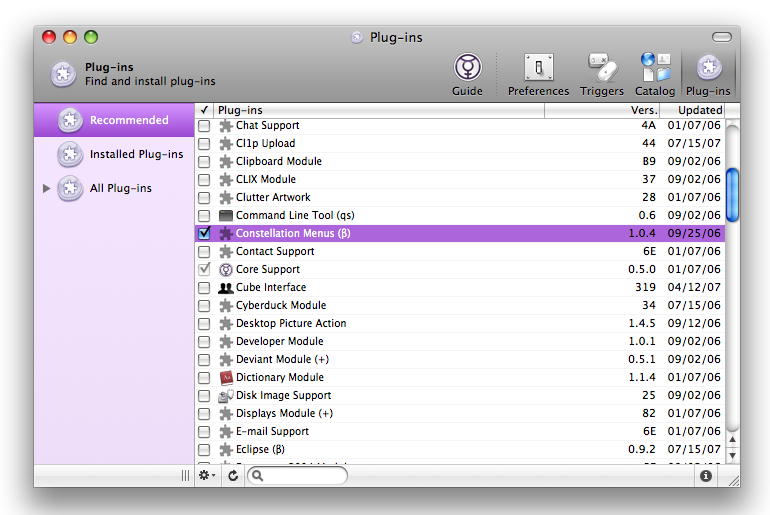Click the Installed Plug-ins sidebar icon
The image size is (770, 515).
70,154
